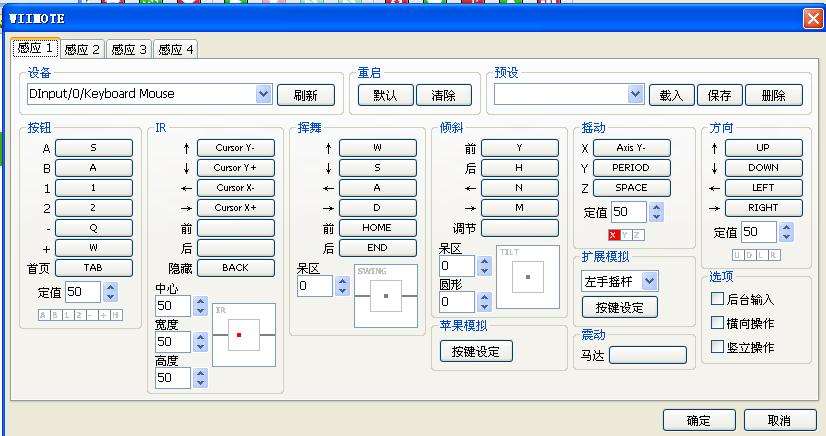Screen dimensions: 826x436
Task: Click the 摇动 Z mapping SPACE
Action: (x=632, y=188)
